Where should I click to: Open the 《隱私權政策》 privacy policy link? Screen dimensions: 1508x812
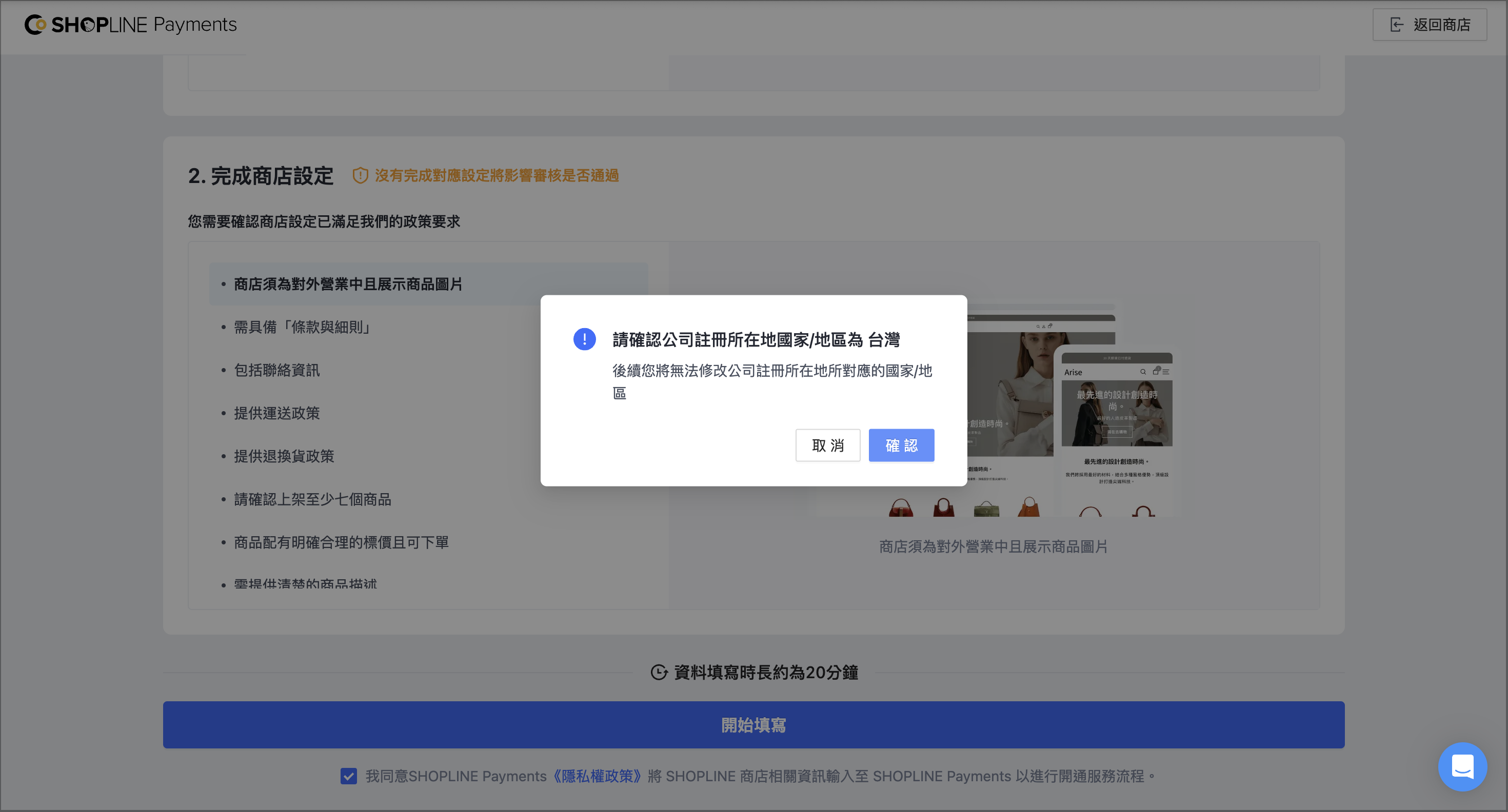597,776
